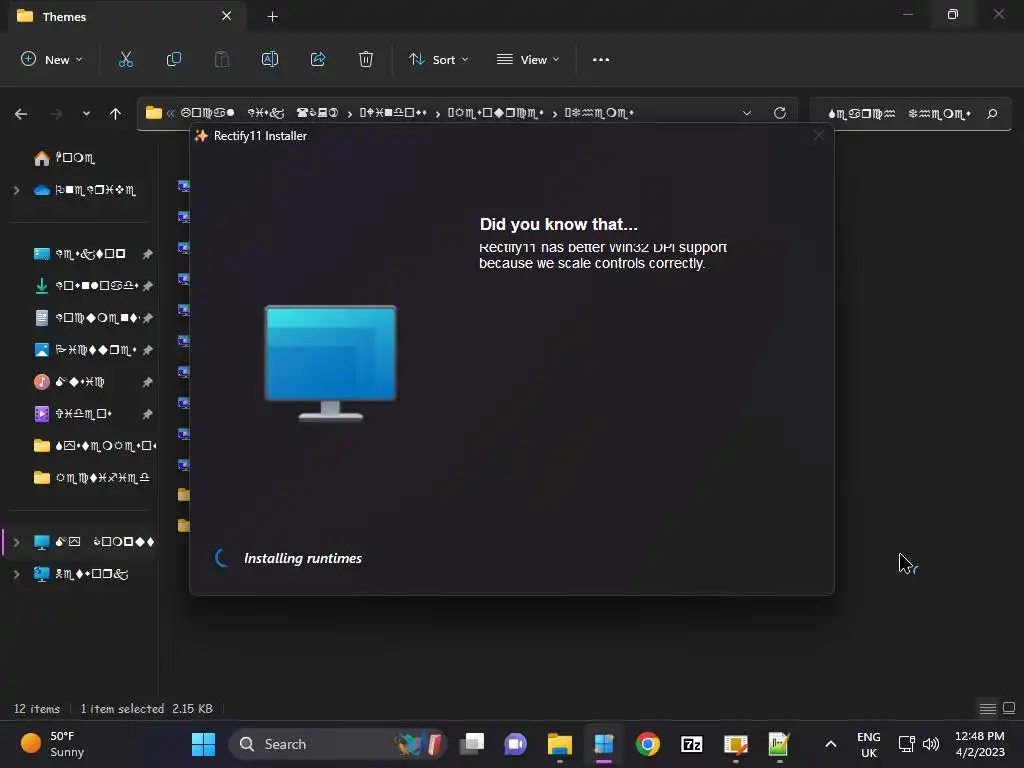Click the volume speaker tray icon
Image resolution: width=1024 pixels, height=768 pixels.
click(931, 744)
